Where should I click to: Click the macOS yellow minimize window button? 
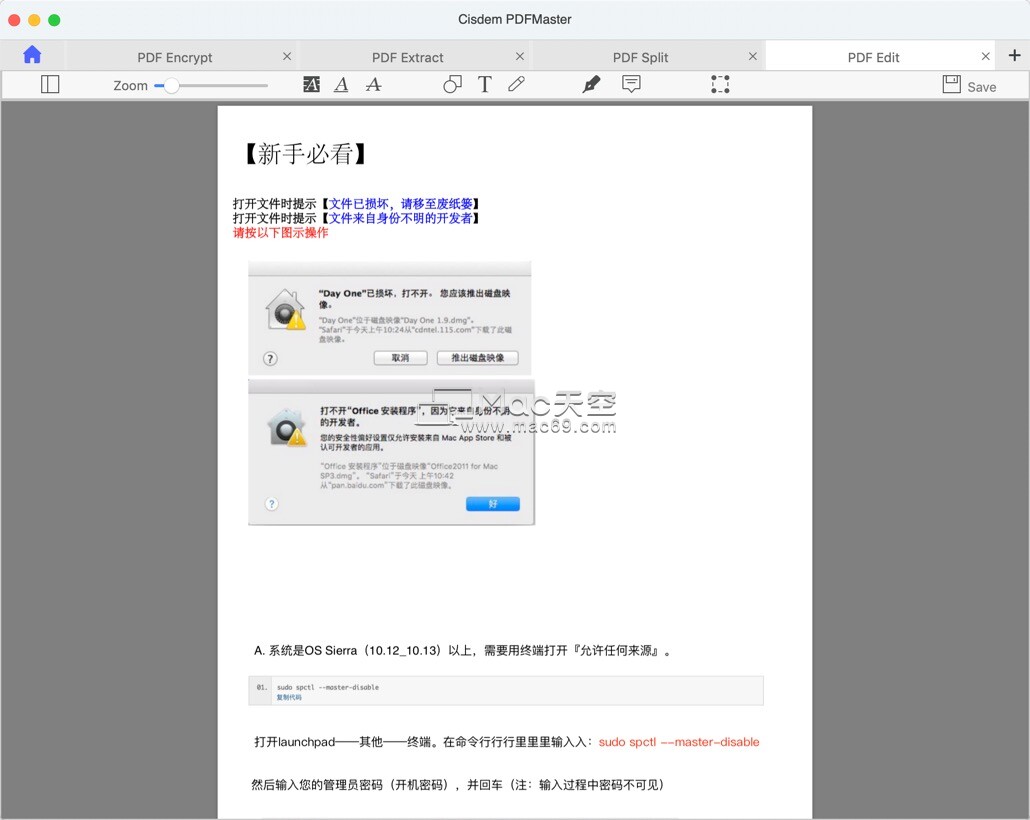pos(34,20)
